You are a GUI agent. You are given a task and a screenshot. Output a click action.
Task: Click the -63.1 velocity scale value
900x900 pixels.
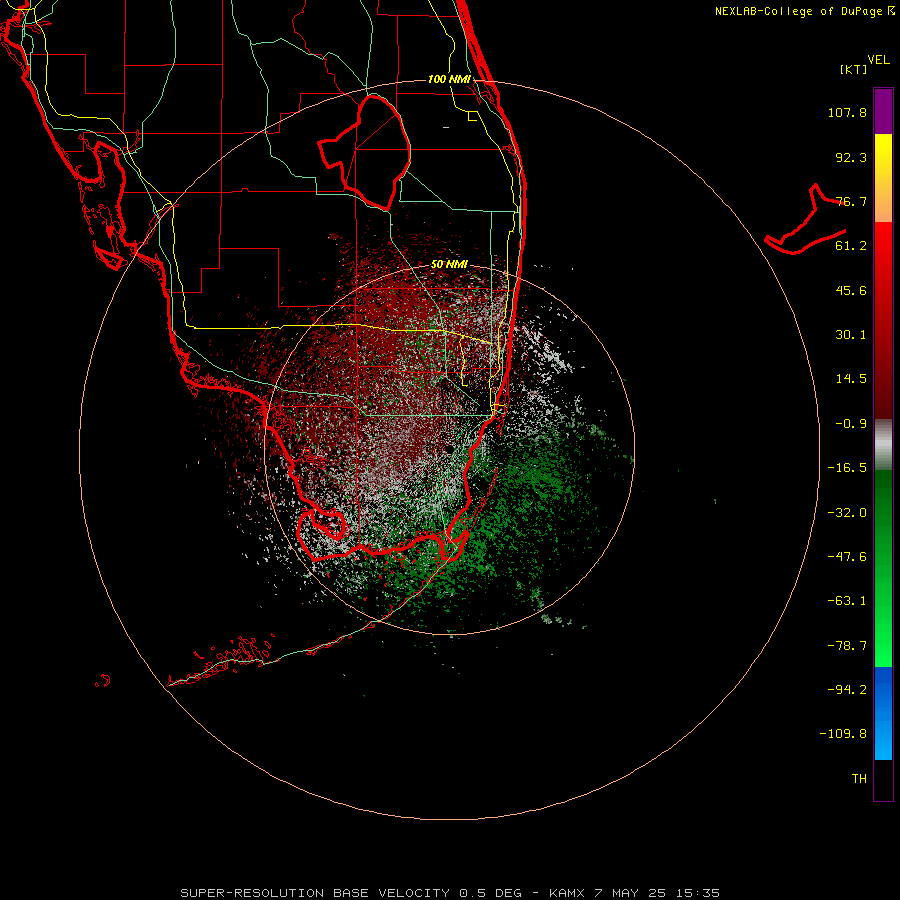tap(847, 601)
